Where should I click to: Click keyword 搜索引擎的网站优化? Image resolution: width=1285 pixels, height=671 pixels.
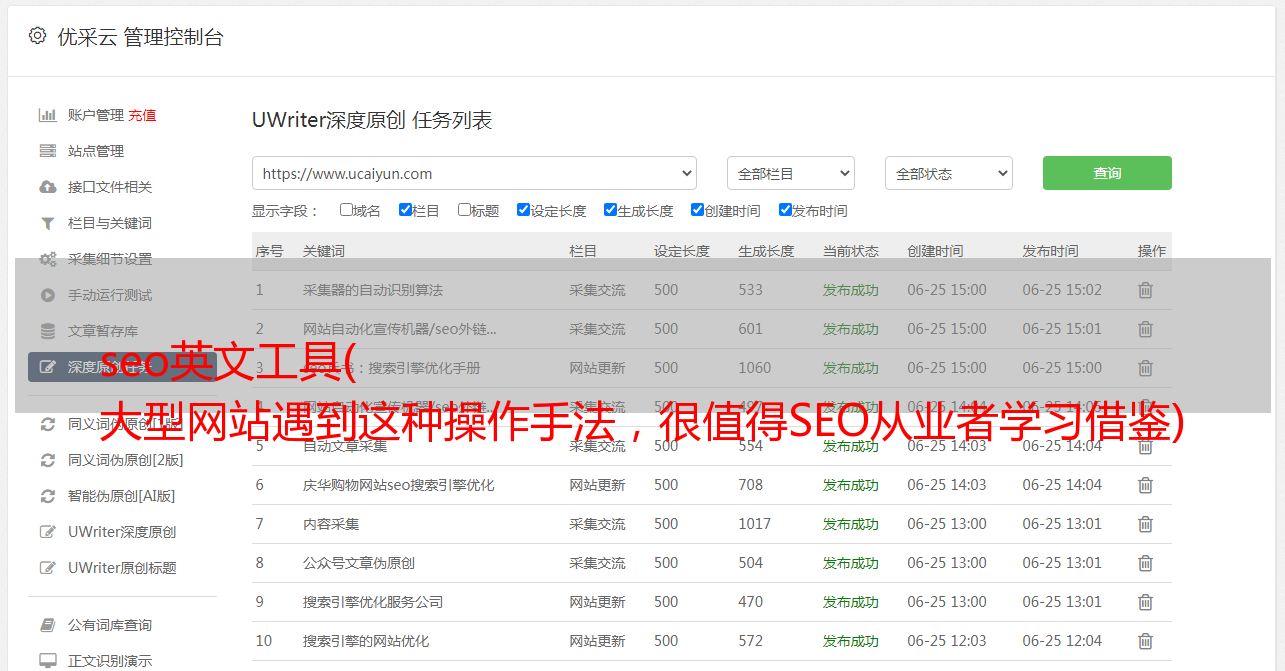point(366,641)
